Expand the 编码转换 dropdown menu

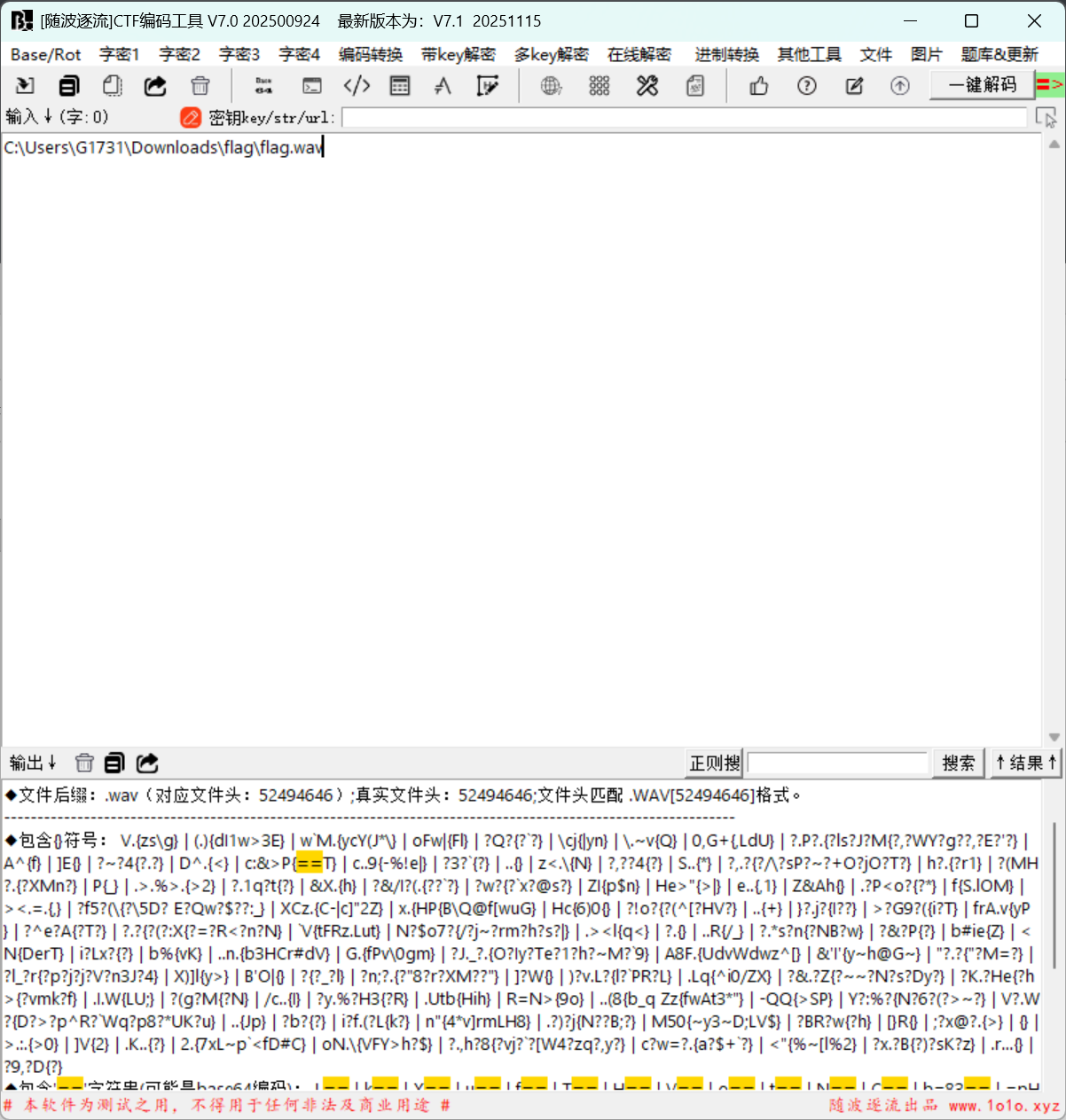point(371,54)
